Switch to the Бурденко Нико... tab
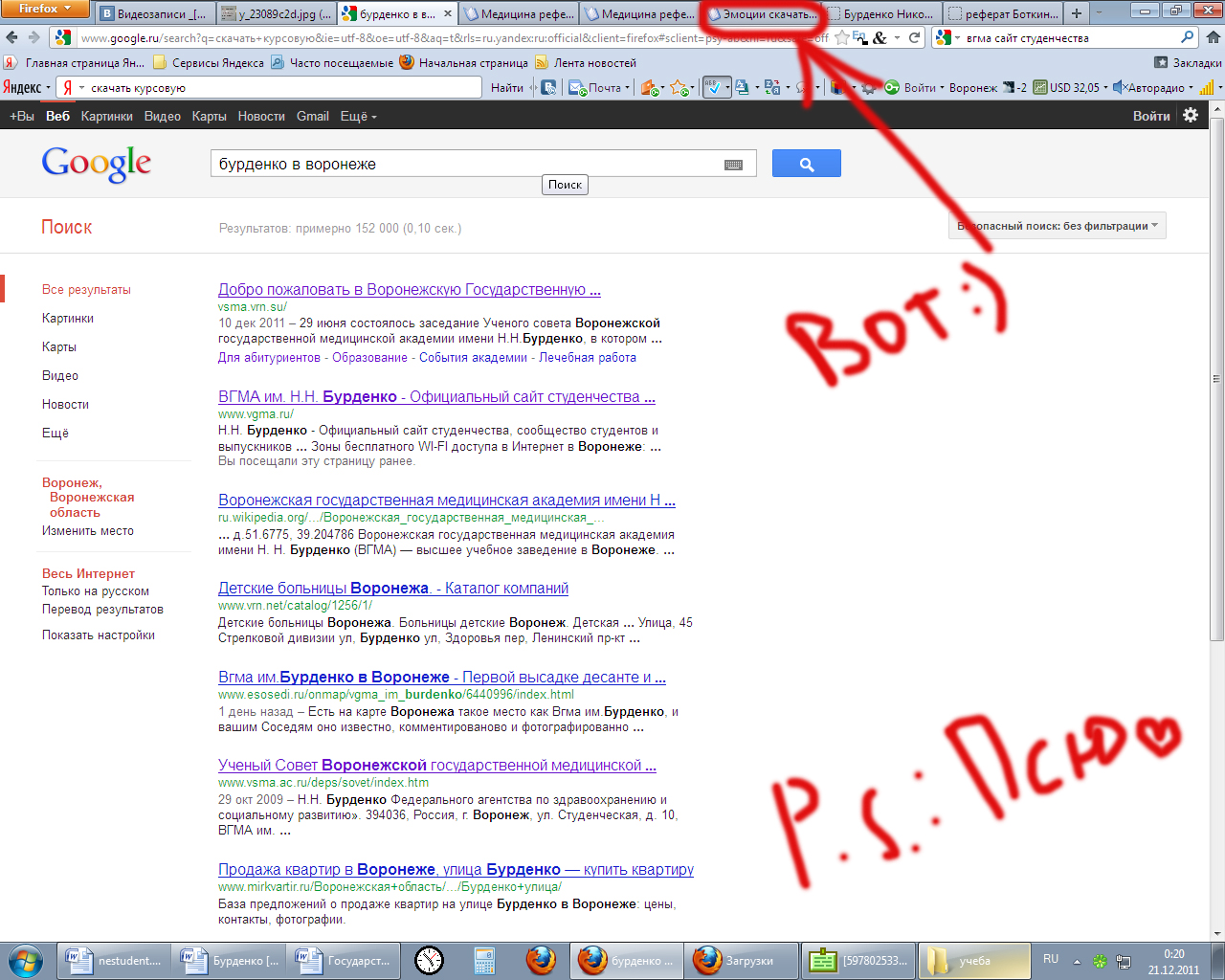 (x=880, y=13)
